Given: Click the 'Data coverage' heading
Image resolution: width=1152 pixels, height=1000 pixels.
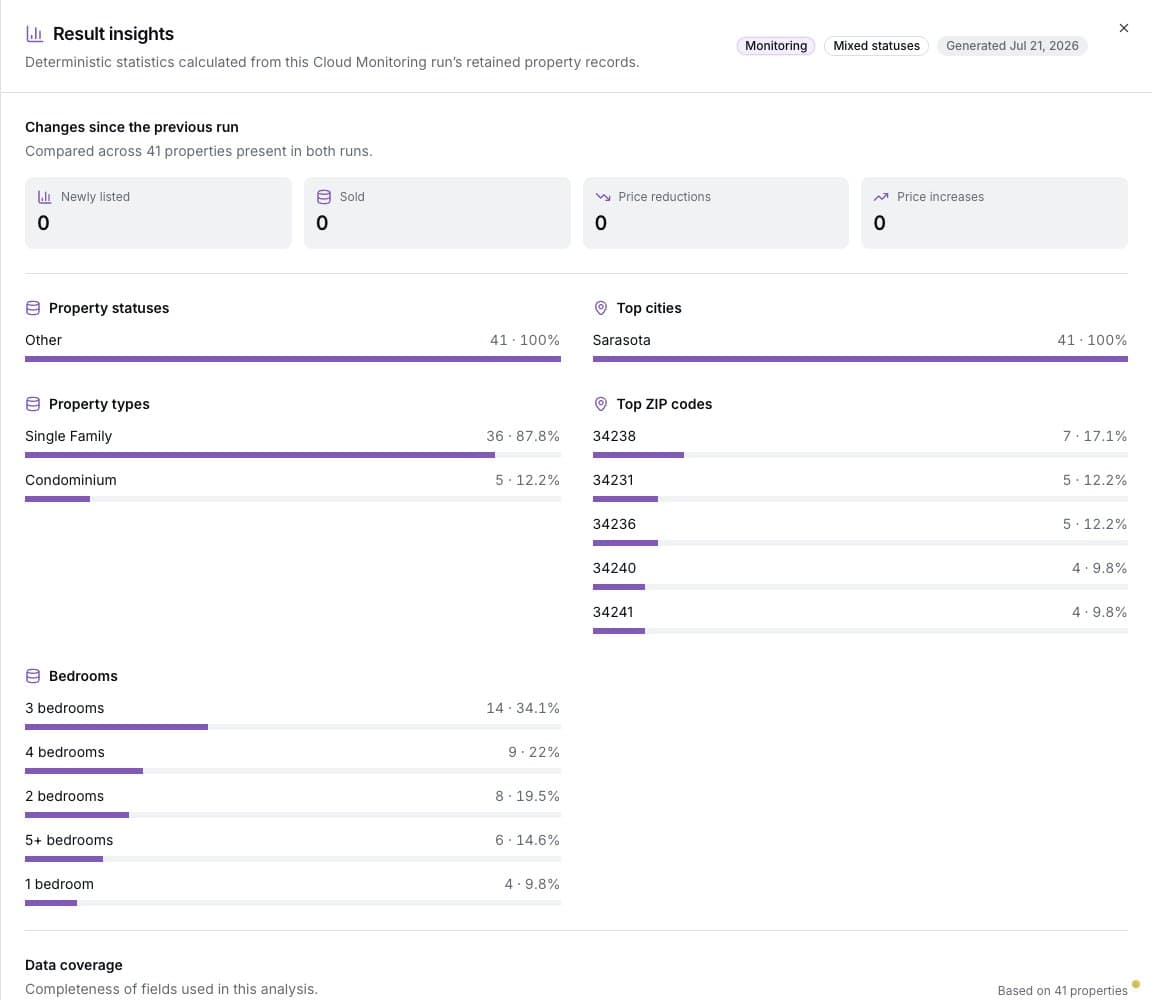Looking at the screenshot, I should pyautogui.click(x=73, y=965).
